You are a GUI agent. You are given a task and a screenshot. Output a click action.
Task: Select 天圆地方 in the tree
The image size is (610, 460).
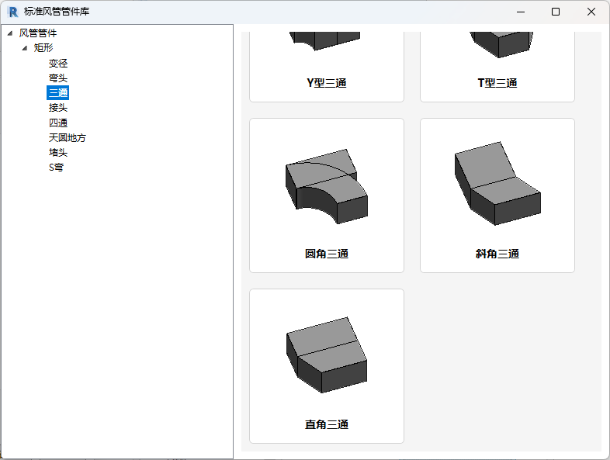67,138
